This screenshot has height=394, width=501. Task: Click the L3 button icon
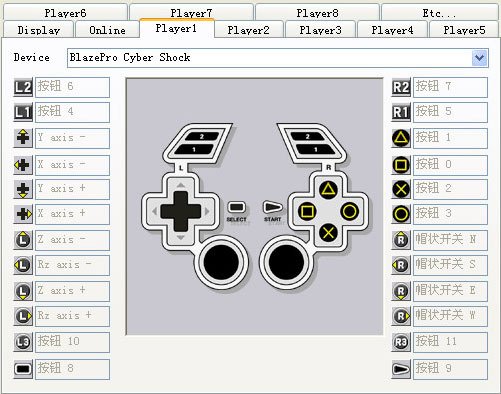(x=23, y=342)
